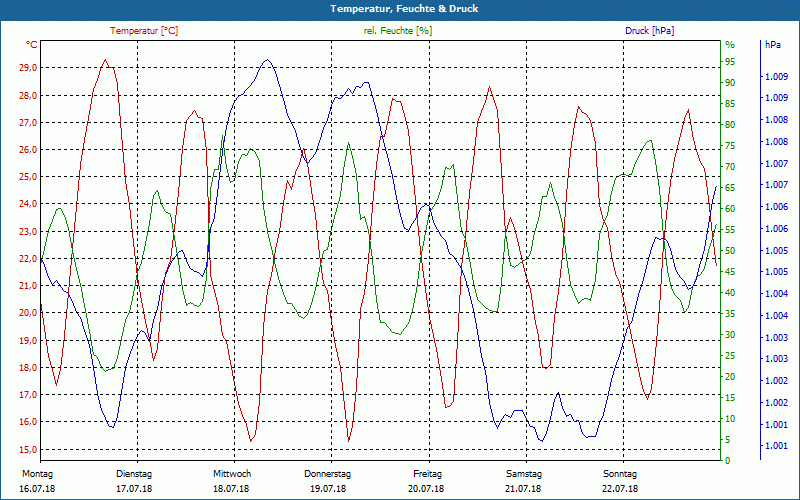The image size is (800, 500).
Task: Click the date '21.07.18'
Action: [x=523, y=489]
